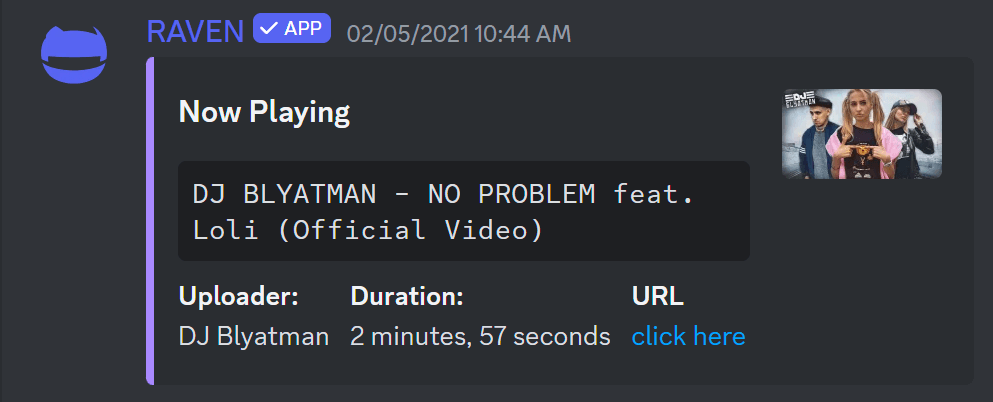The width and height of the screenshot is (993, 402).
Task: Click the URL field label
Action: pyautogui.click(x=657, y=296)
